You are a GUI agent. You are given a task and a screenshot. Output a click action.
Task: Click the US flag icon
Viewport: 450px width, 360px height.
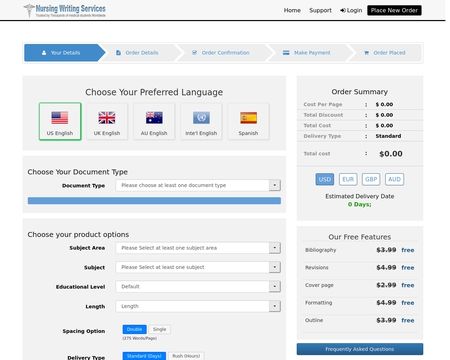(60, 118)
